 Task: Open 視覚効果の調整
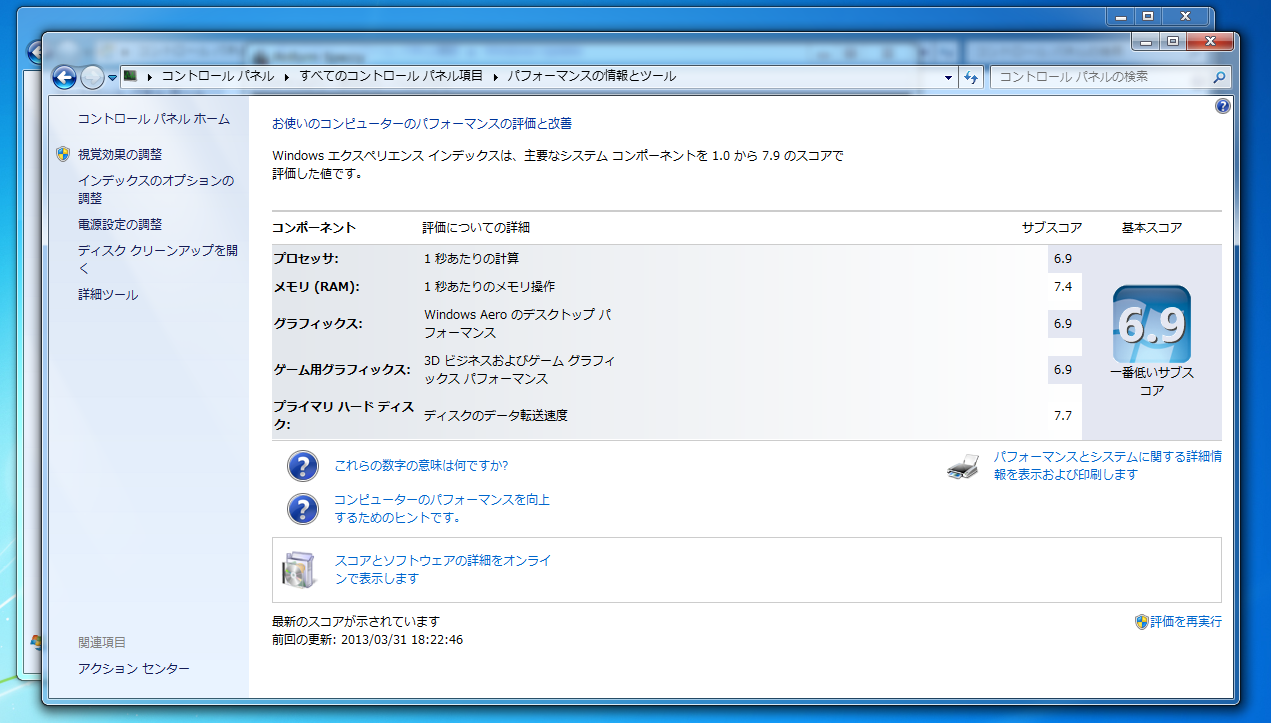point(120,154)
